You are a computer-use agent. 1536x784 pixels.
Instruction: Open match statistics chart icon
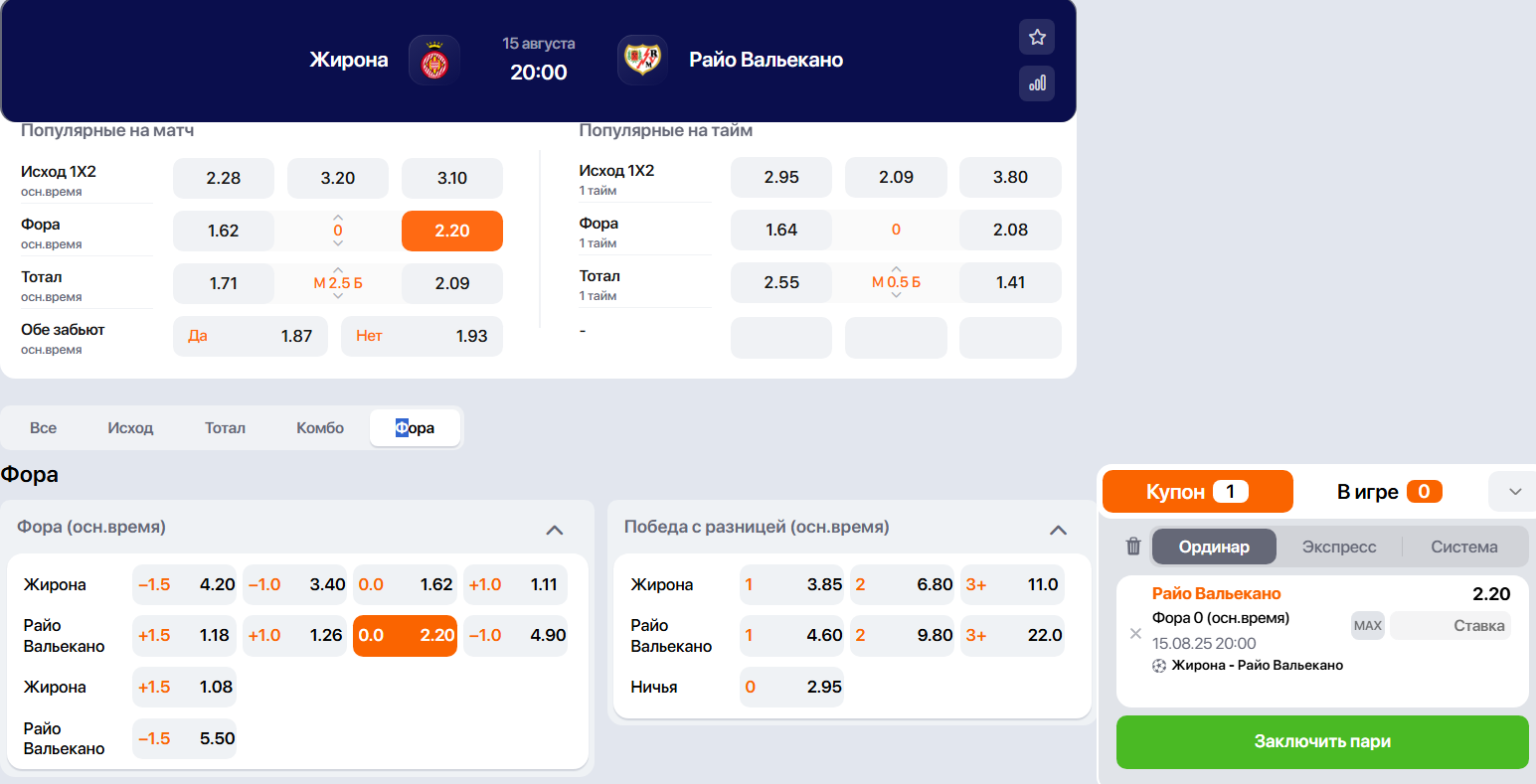pos(1037,83)
